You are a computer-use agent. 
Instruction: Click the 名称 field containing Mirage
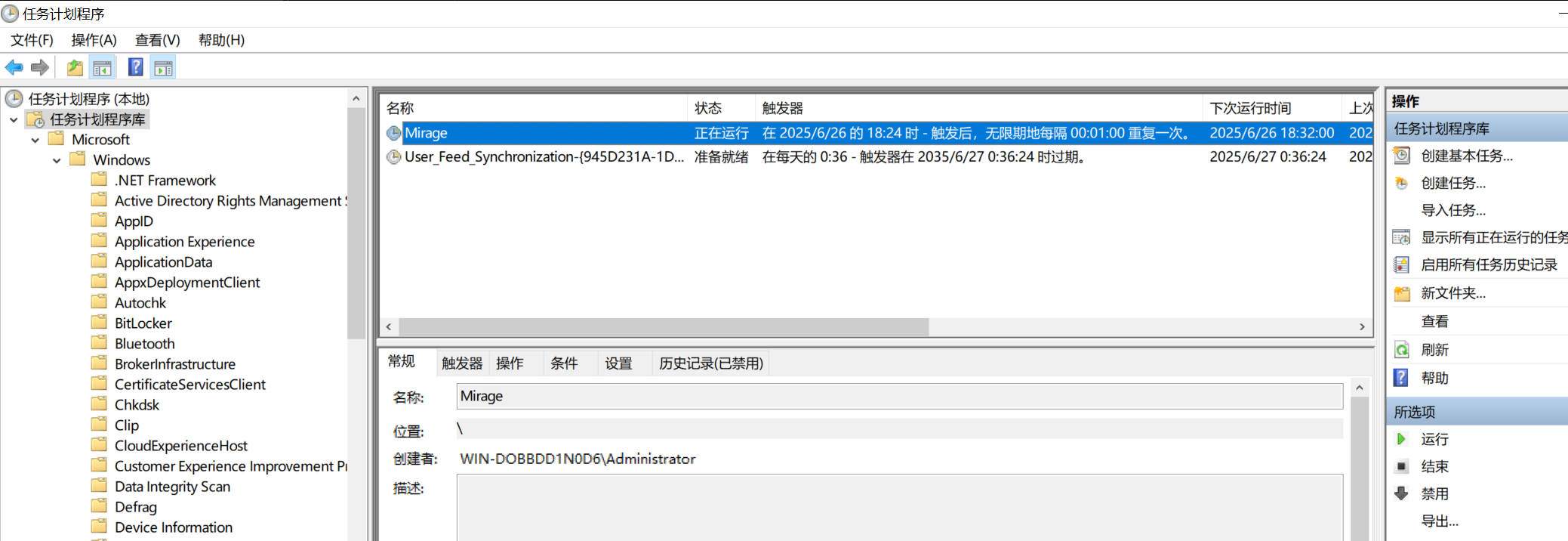[898, 396]
